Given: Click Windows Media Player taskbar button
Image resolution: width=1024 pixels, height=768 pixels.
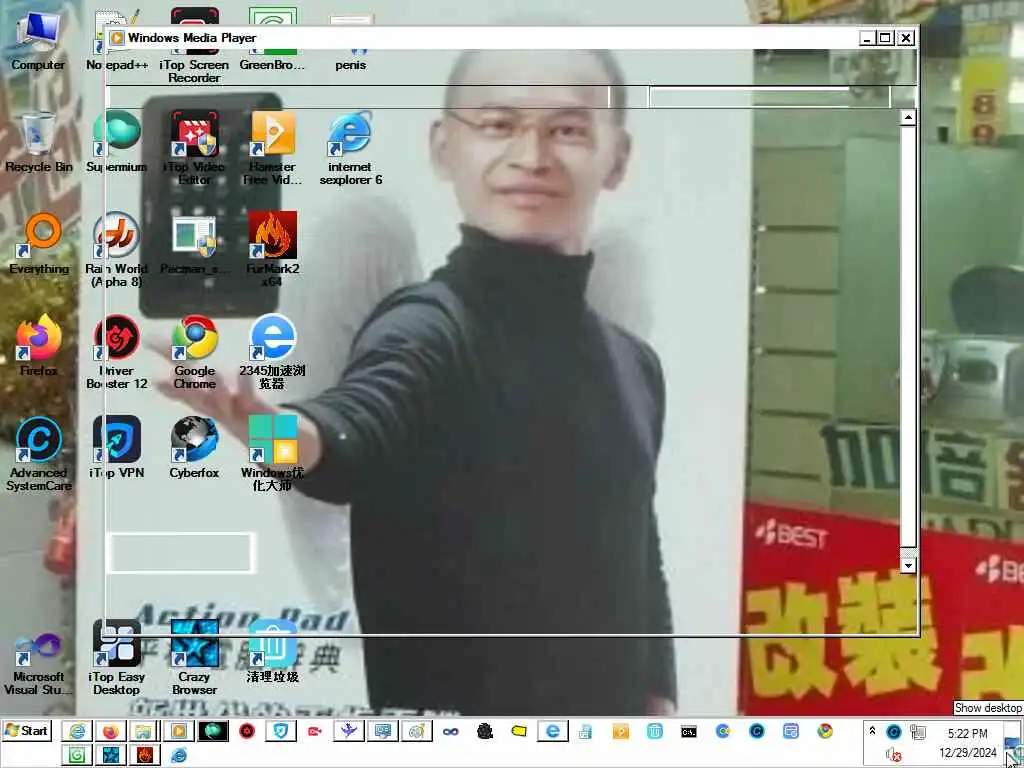Looking at the screenshot, I should point(178,731).
